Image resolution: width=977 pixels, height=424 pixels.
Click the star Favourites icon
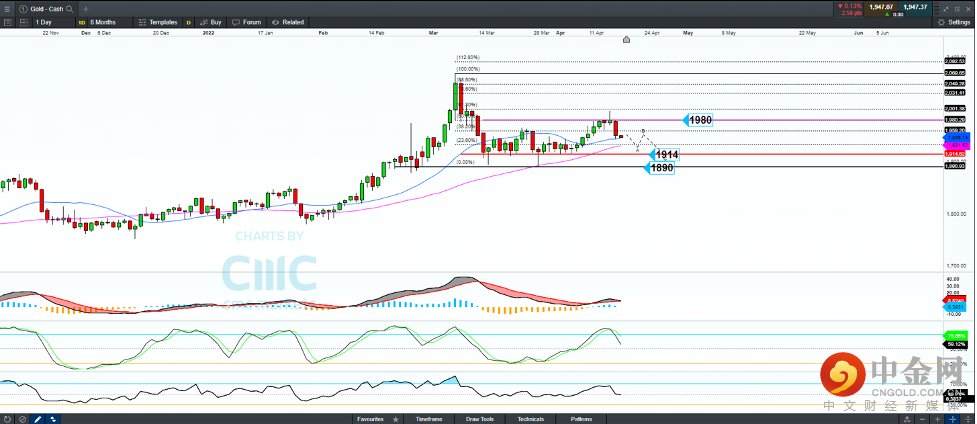[x=395, y=419]
